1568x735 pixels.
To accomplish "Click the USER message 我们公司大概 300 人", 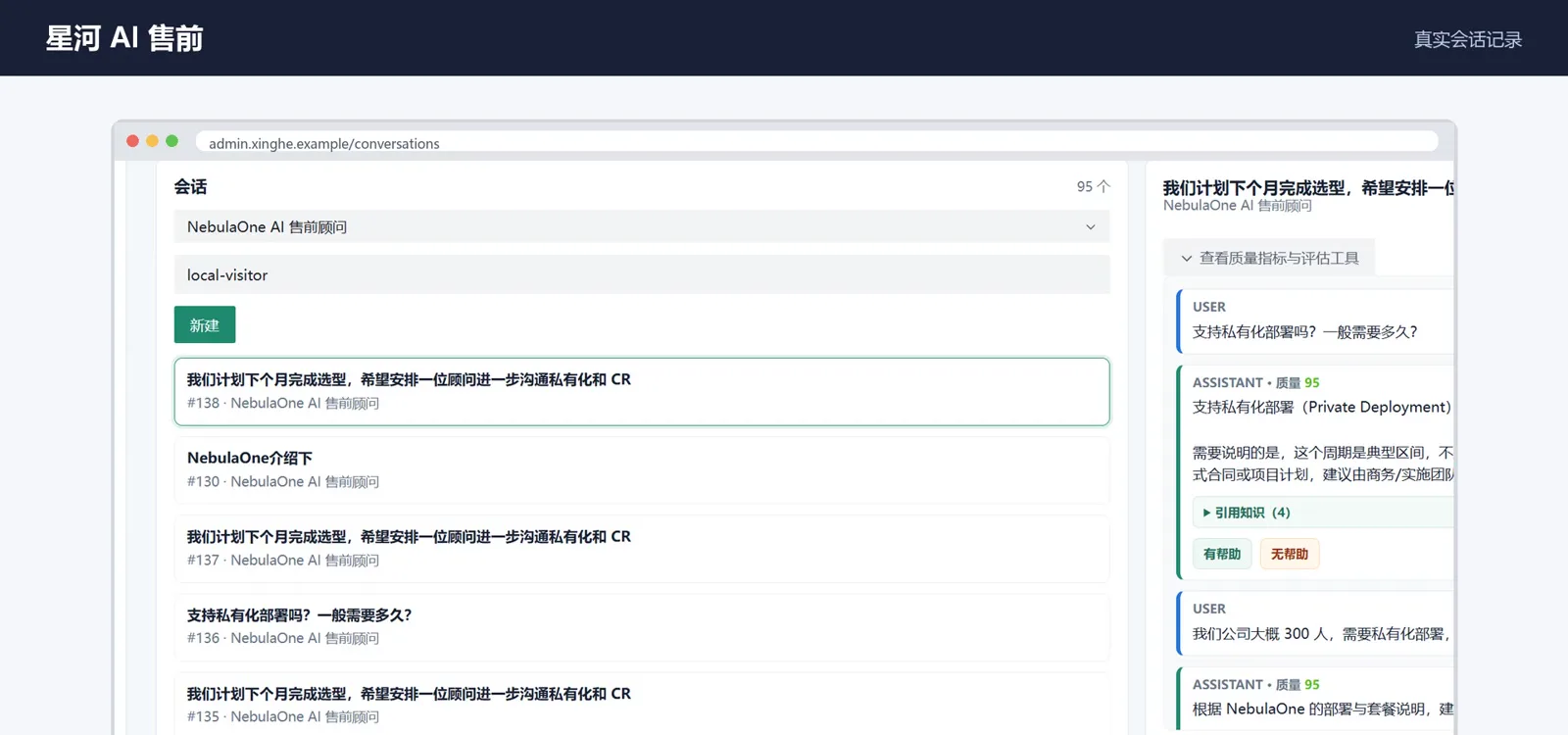I will click(x=1315, y=623).
